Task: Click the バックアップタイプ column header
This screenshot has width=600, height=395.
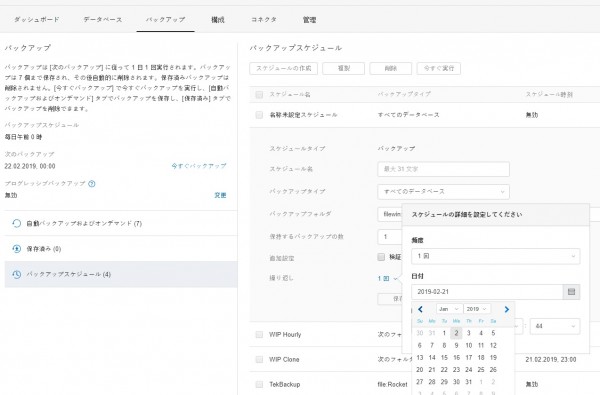Action: pos(404,94)
